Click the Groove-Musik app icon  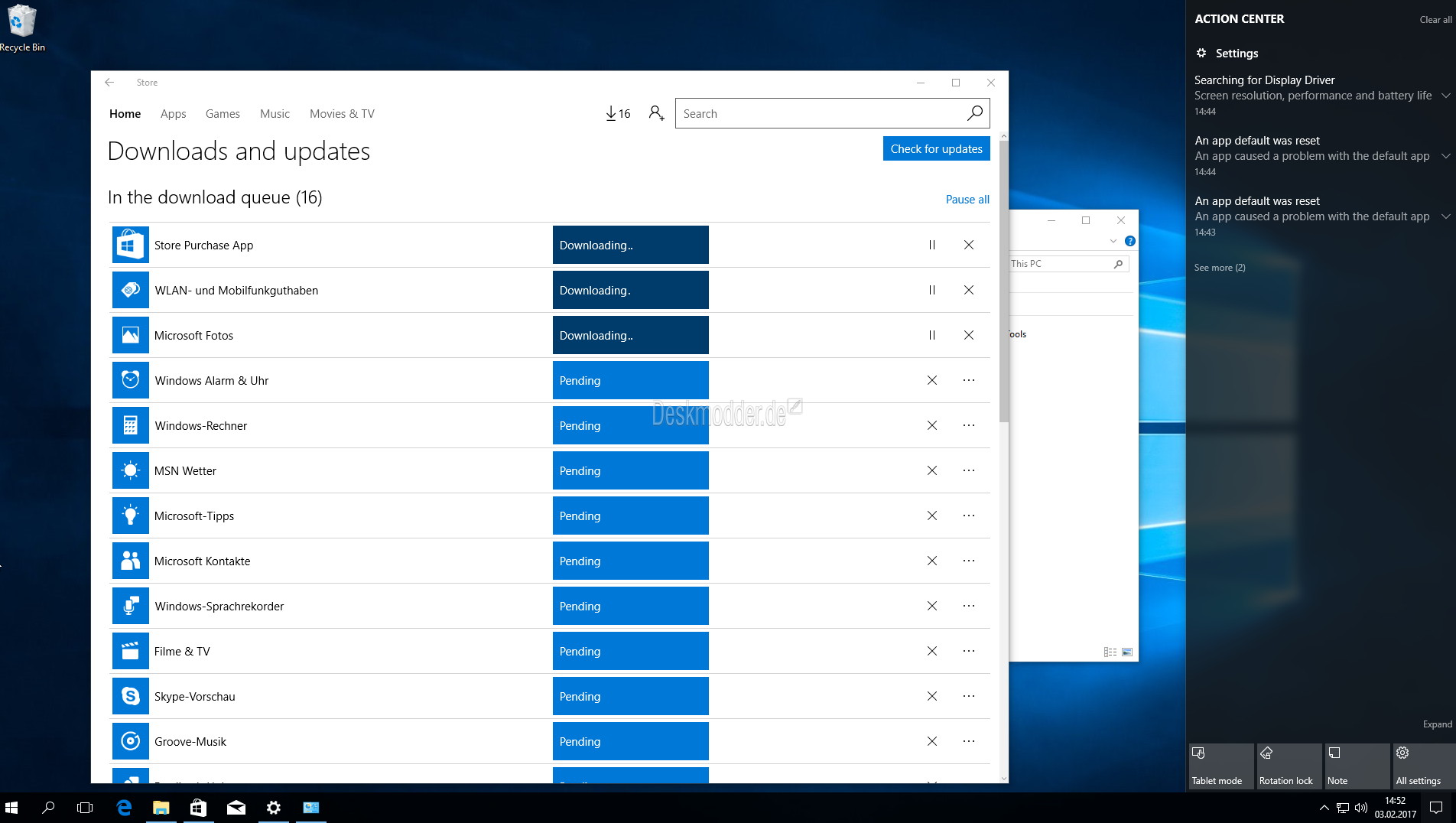click(130, 741)
